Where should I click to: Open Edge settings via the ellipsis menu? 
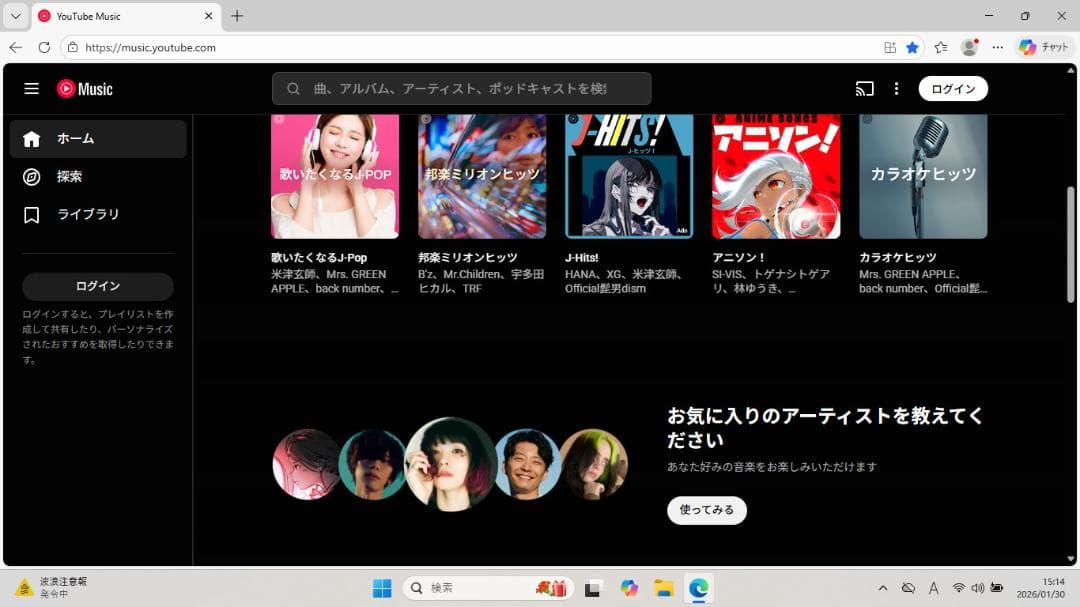tap(998, 47)
